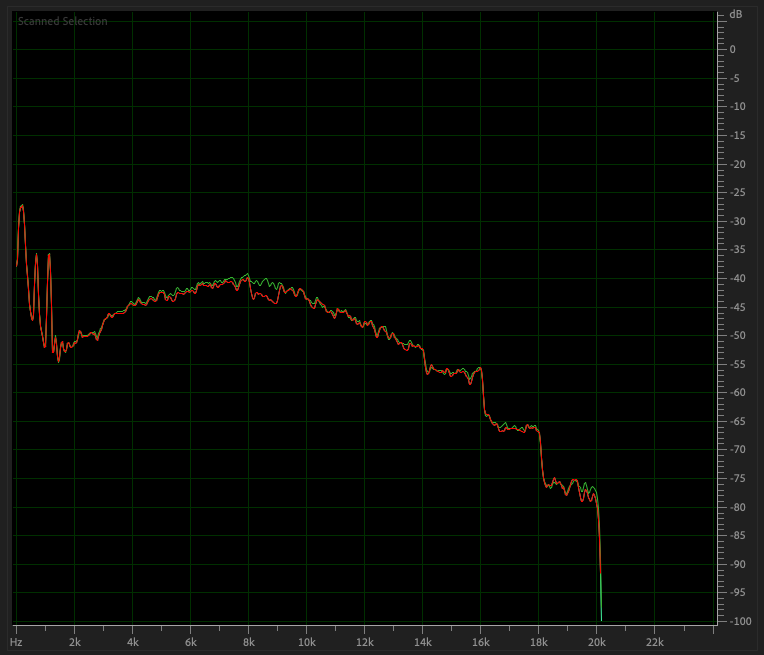Pick the -75 dB amplitude scale label
This screenshot has height=655, width=764.
click(x=735, y=478)
